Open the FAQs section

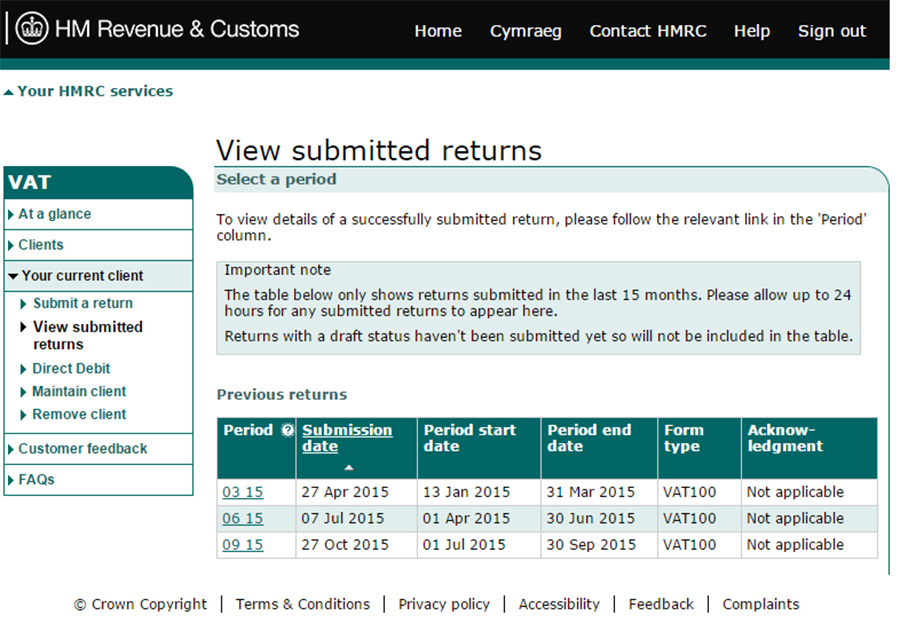pyautogui.click(x=35, y=479)
